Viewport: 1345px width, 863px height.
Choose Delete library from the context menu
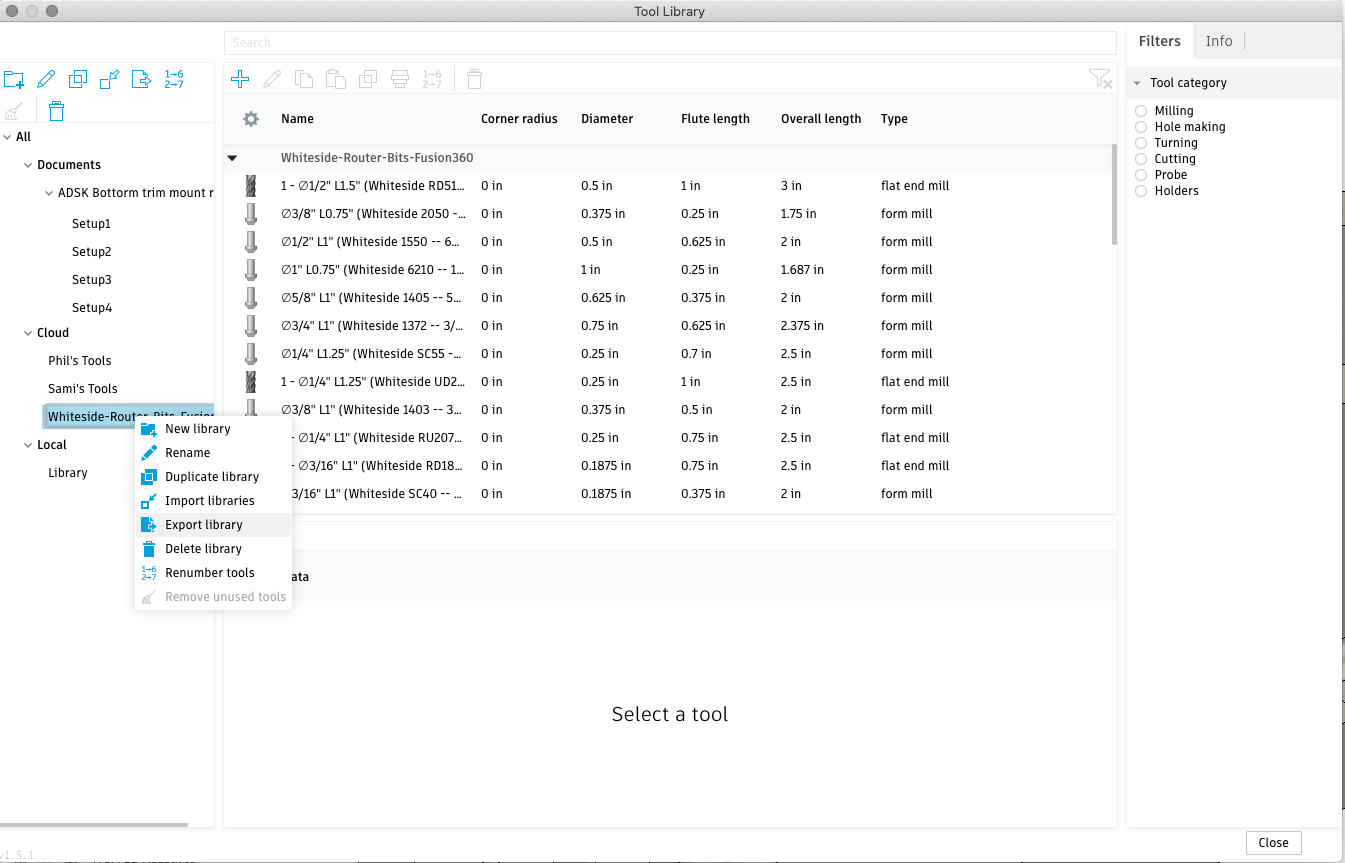pos(213,549)
